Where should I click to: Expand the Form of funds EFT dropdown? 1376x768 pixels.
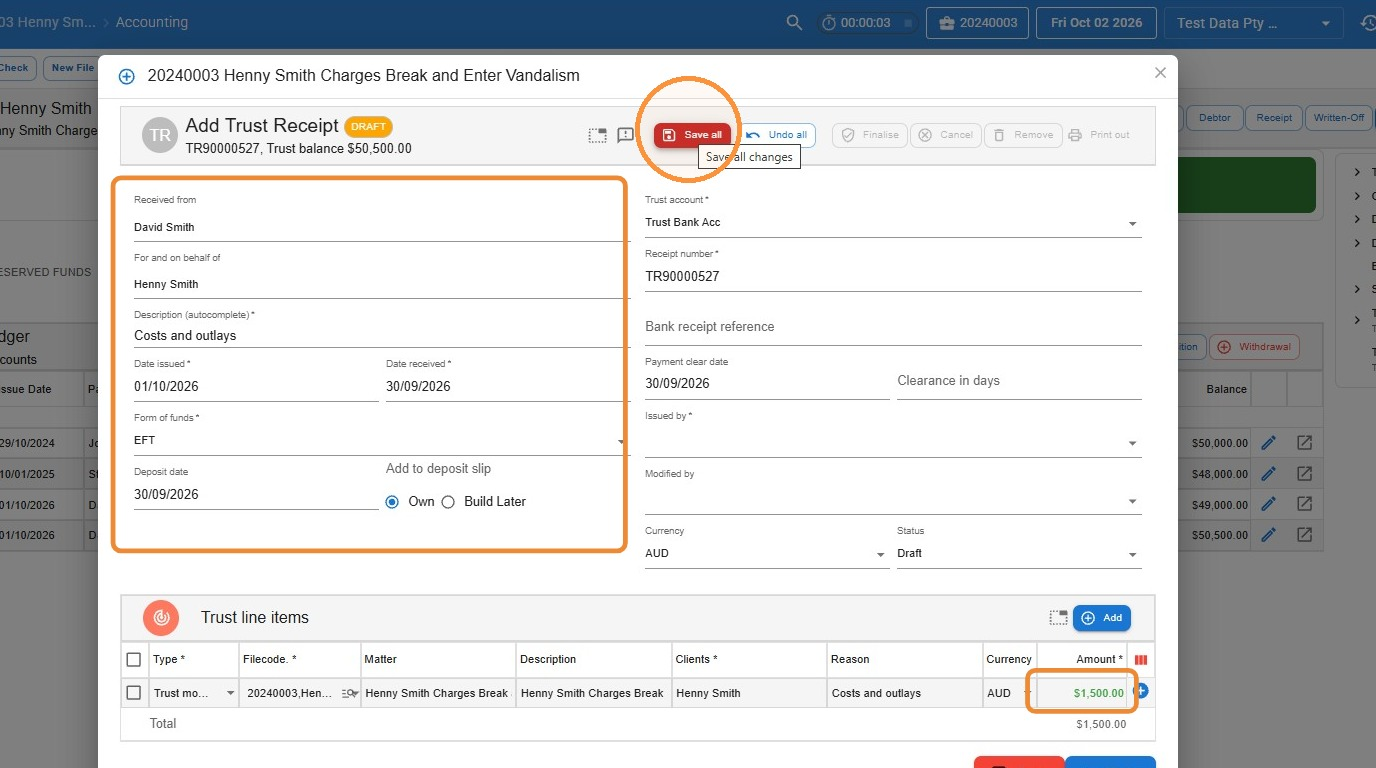tap(381, 441)
